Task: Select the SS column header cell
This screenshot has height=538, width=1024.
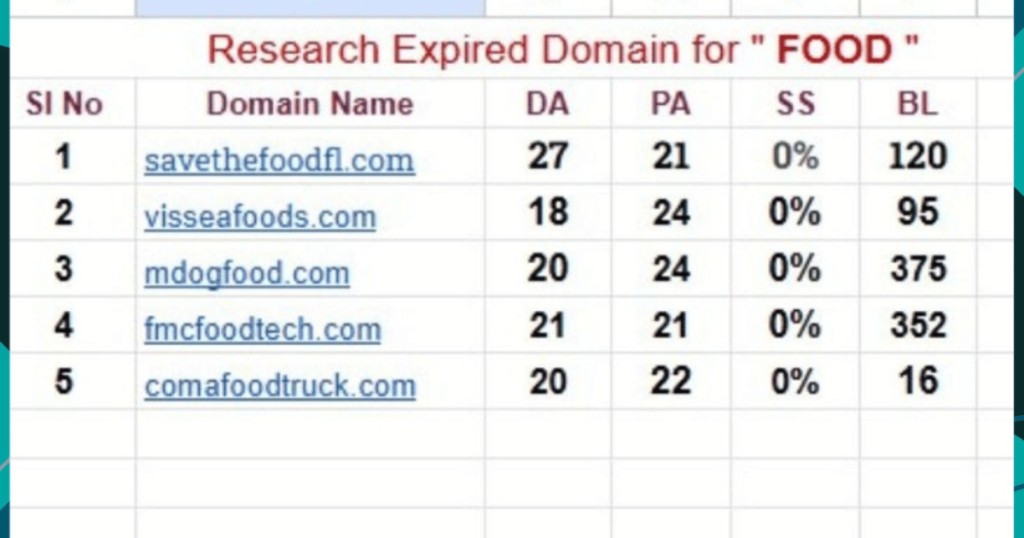Action: click(x=795, y=104)
